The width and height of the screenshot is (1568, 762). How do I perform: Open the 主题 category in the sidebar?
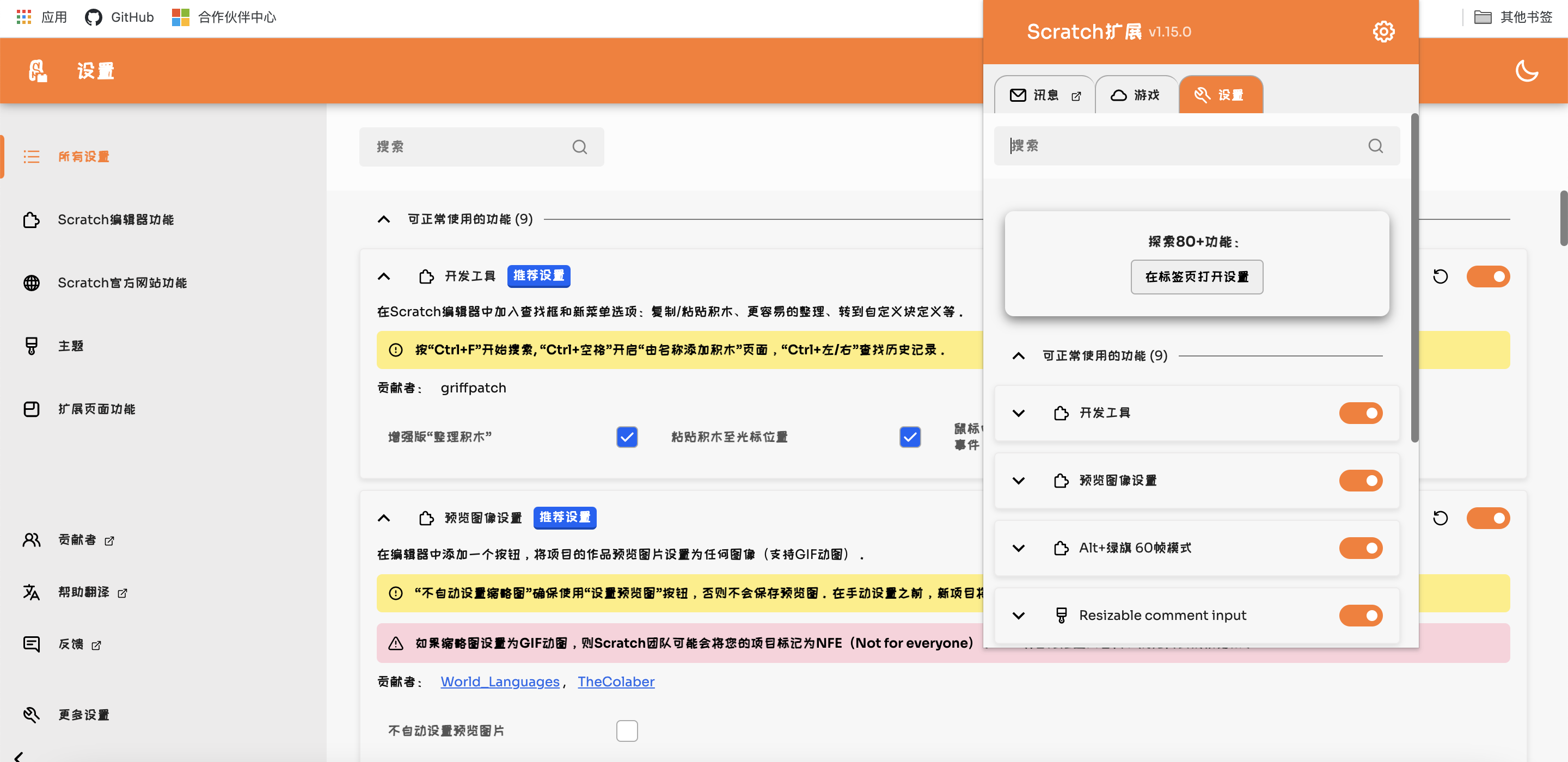pos(163,346)
